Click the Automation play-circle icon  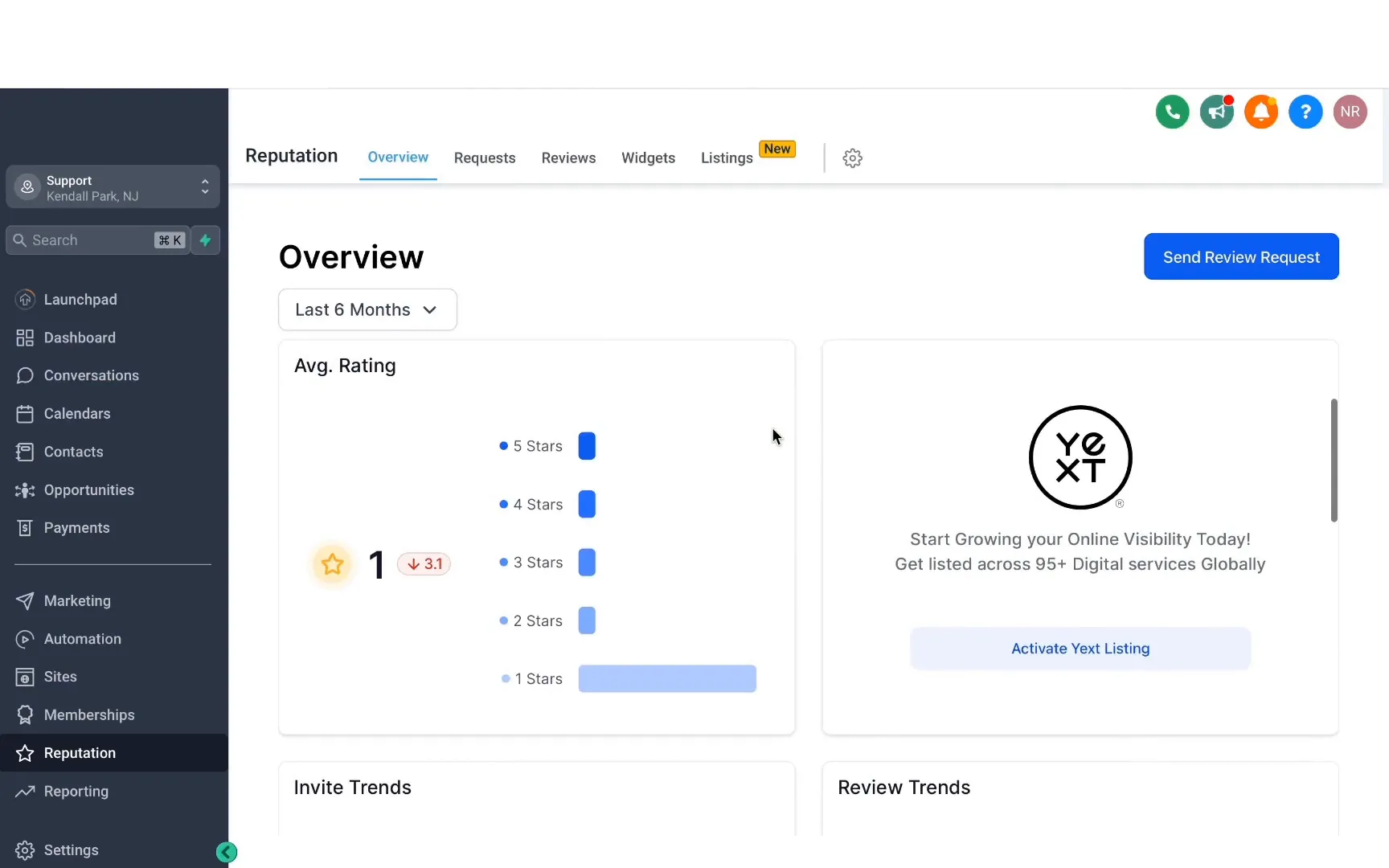click(x=25, y=639)
